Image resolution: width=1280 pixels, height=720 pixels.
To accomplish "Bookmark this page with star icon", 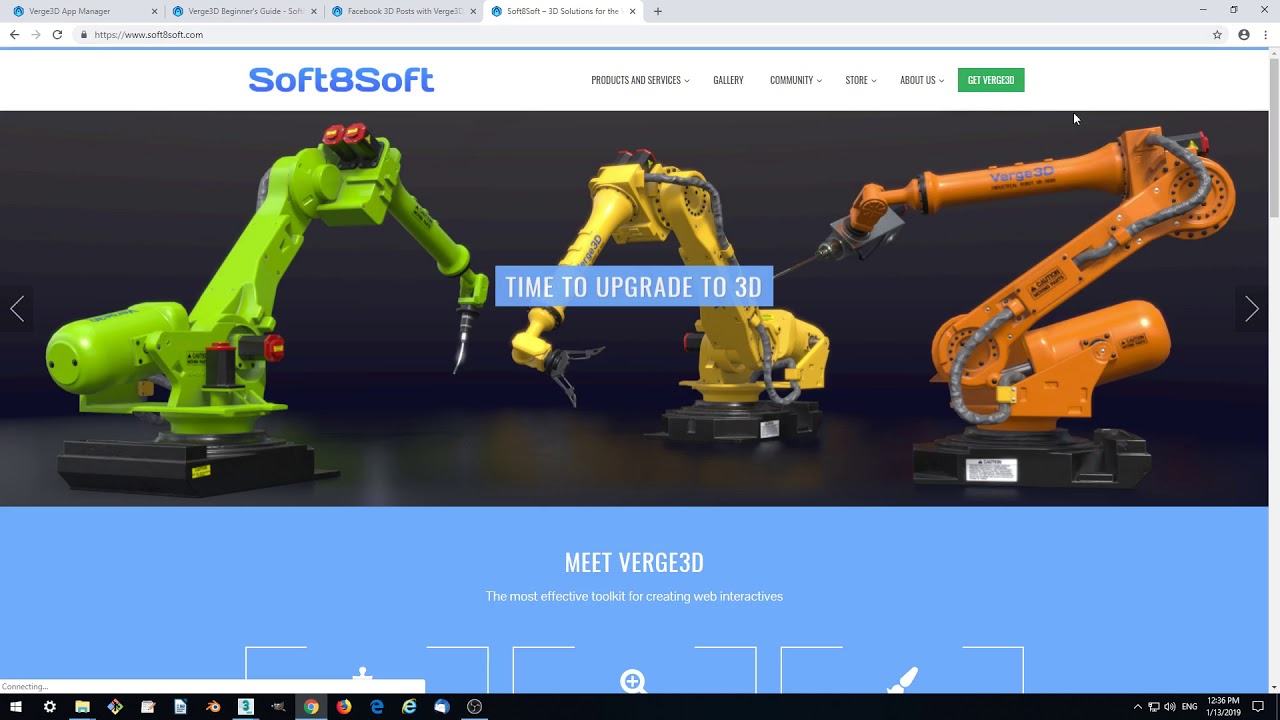I will click(x=1217, y=34).
